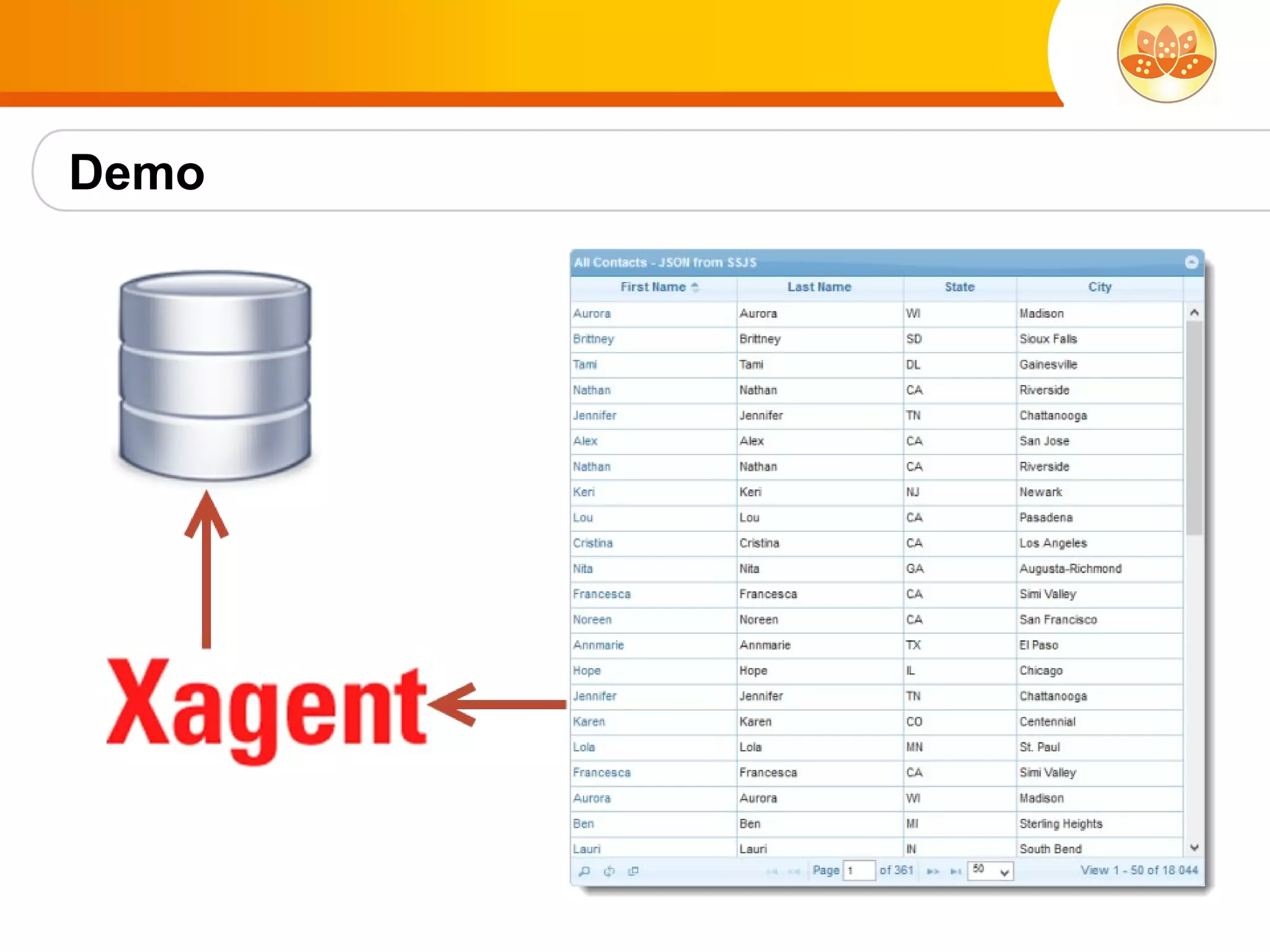Click the previous page navigation arrow
1270x952 pixels.
[x=794, y=871]
